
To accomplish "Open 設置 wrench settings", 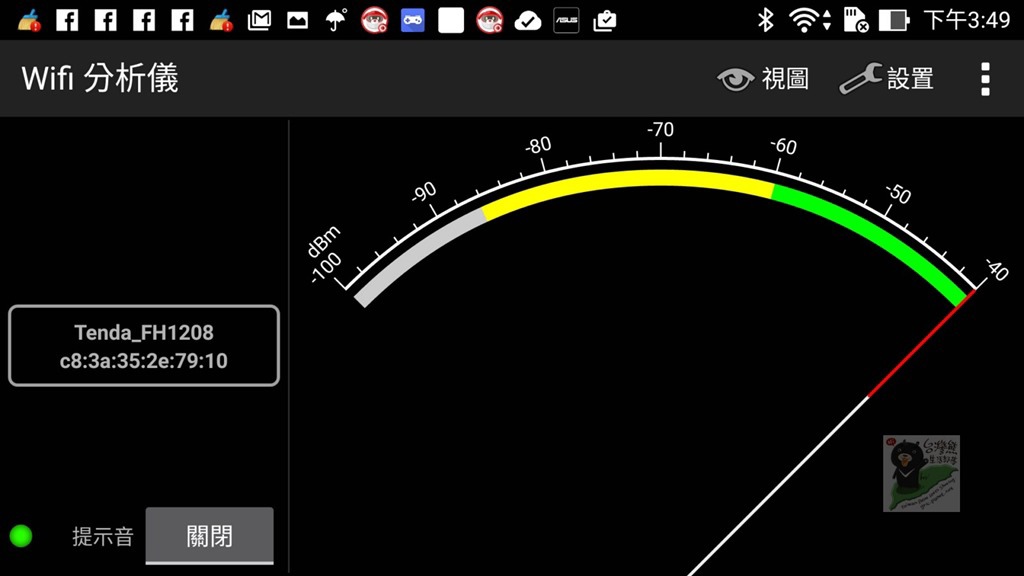I will pos(886,79).
